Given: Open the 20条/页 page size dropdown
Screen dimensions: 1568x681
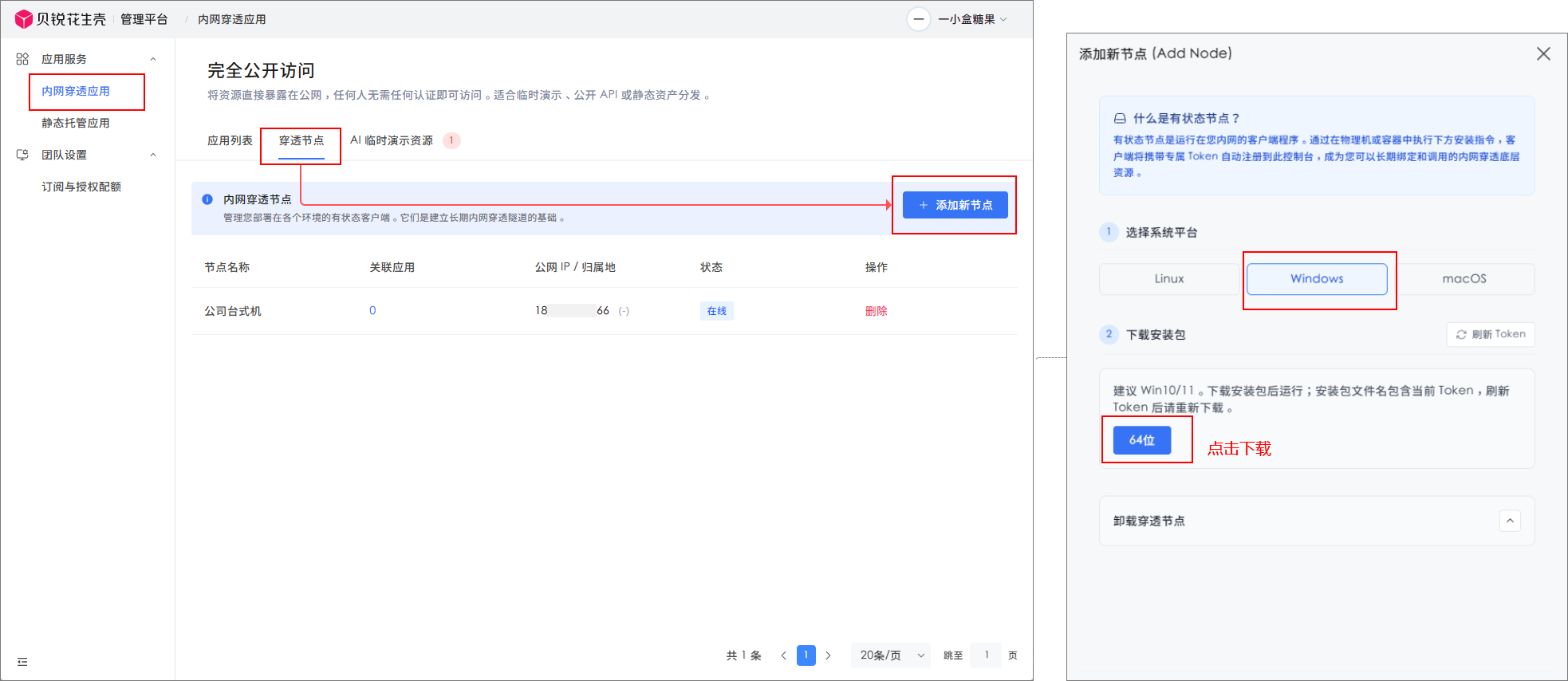Looking at the screenshot, I should (x=890, y=655).
